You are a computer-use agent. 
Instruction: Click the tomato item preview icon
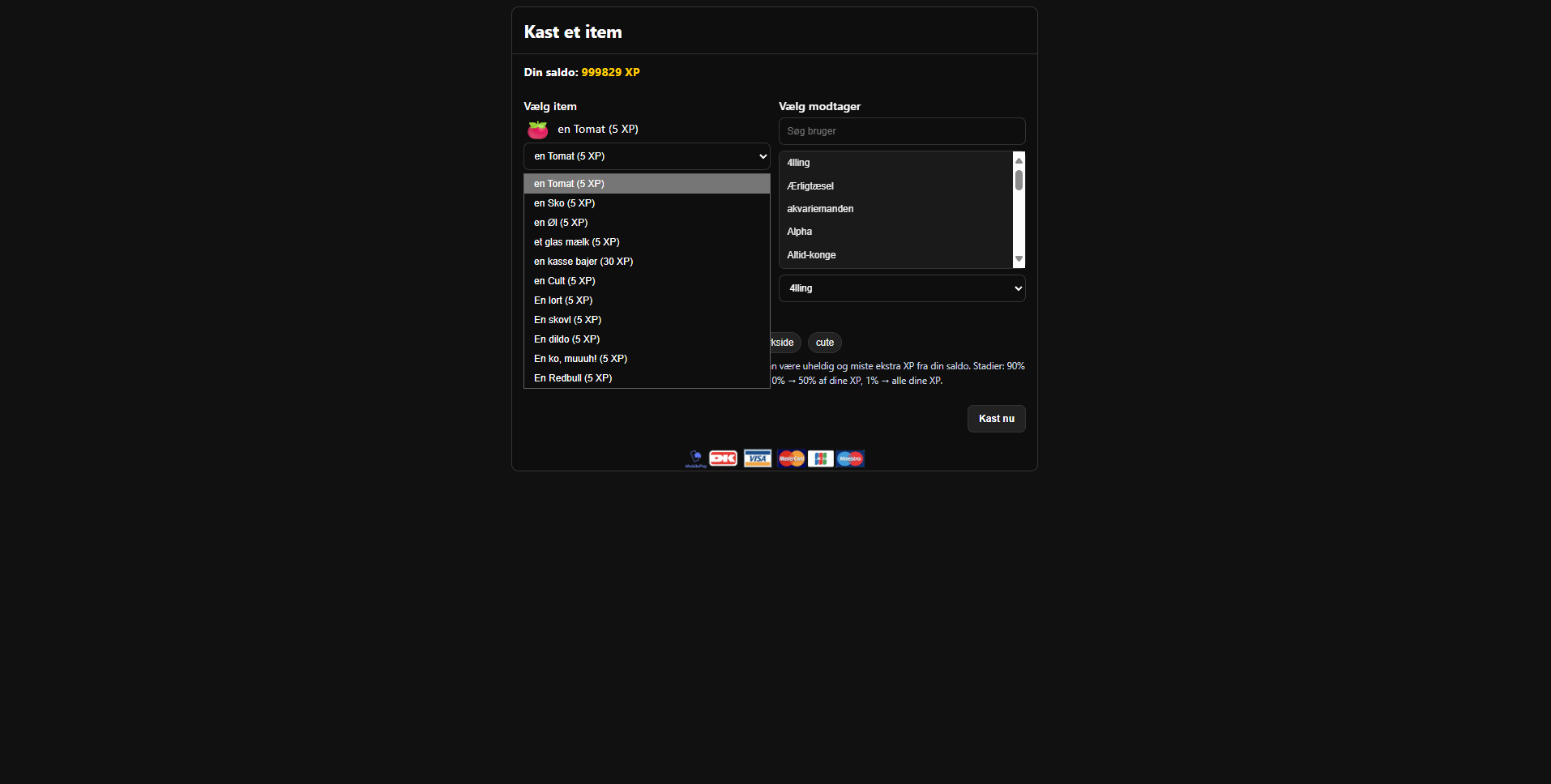click(x=538, y=130)
